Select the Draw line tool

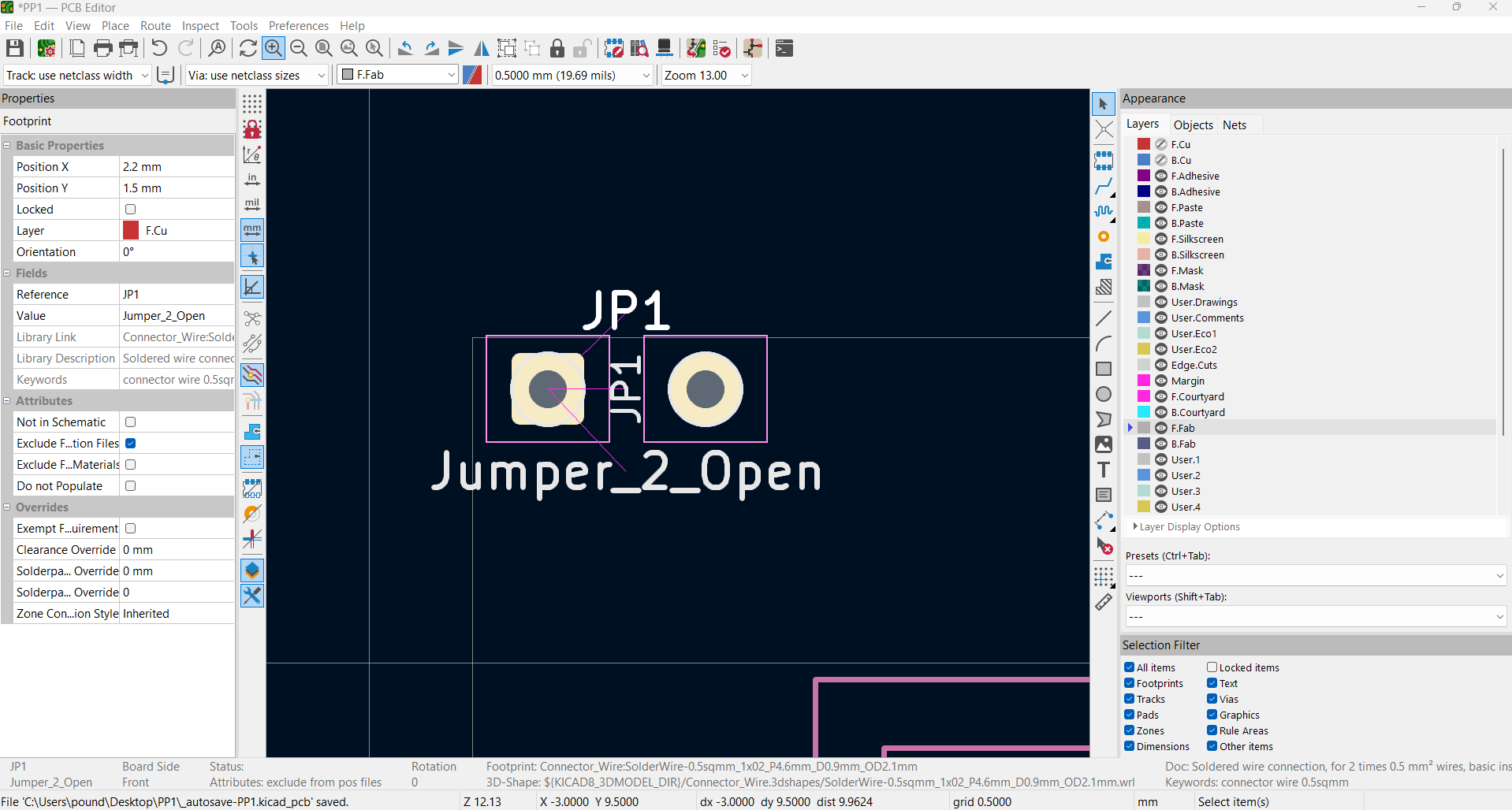pyautogui.click(x=1104, y=318)
